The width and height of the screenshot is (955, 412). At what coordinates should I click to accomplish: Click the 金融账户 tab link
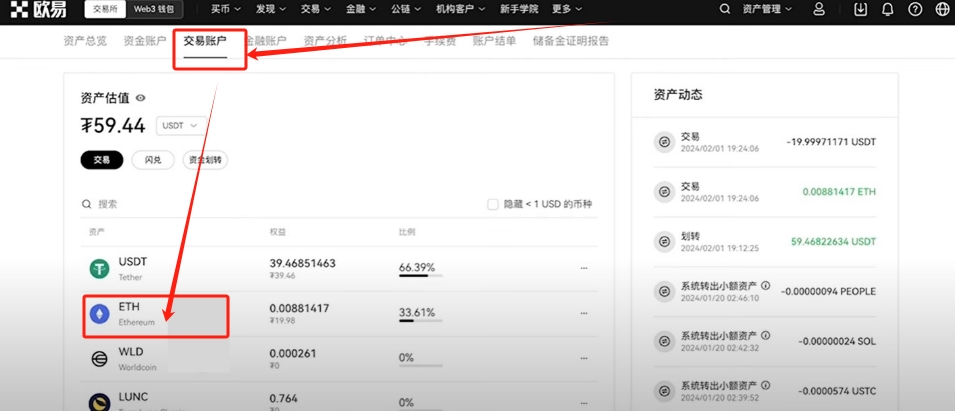click(266, 41)
